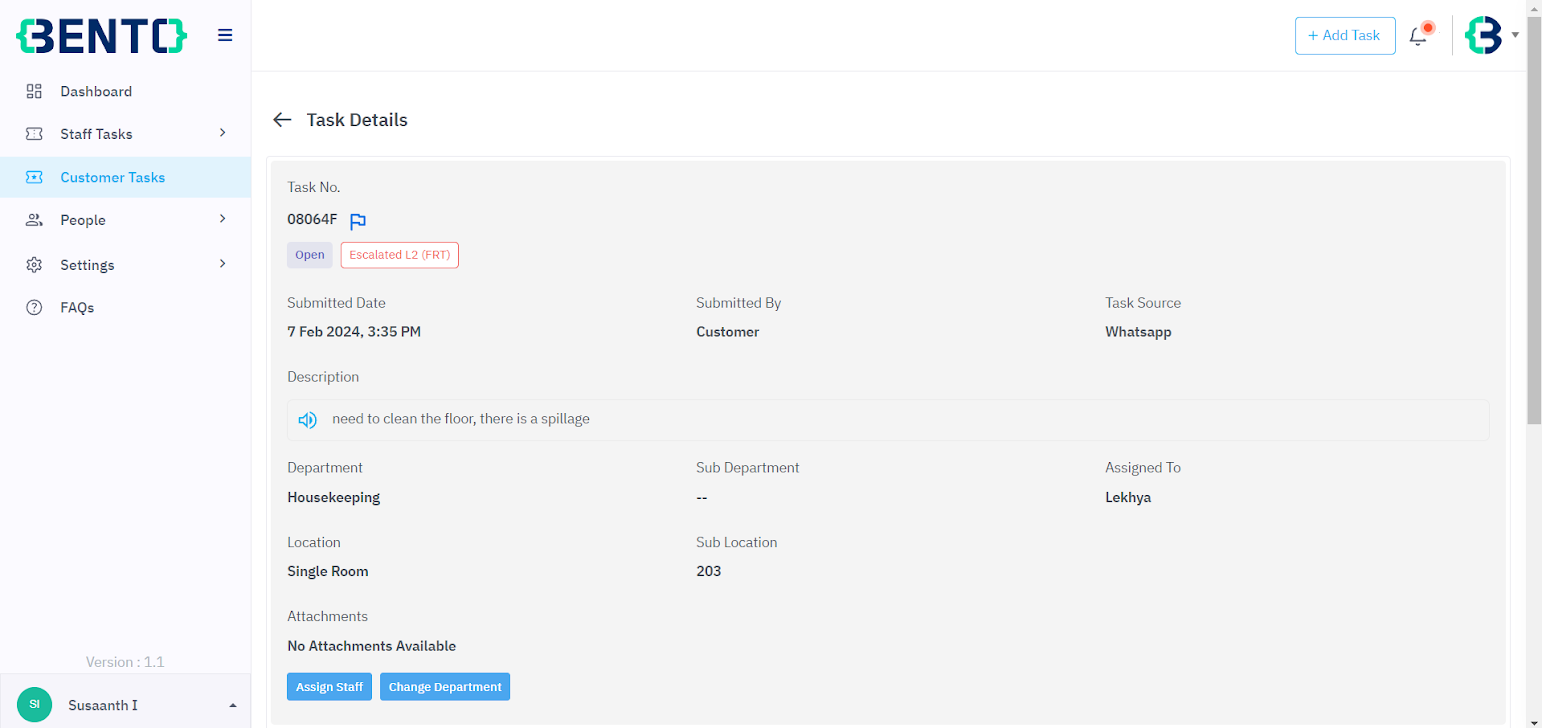Click the Change Department button

tap(445, 687)
